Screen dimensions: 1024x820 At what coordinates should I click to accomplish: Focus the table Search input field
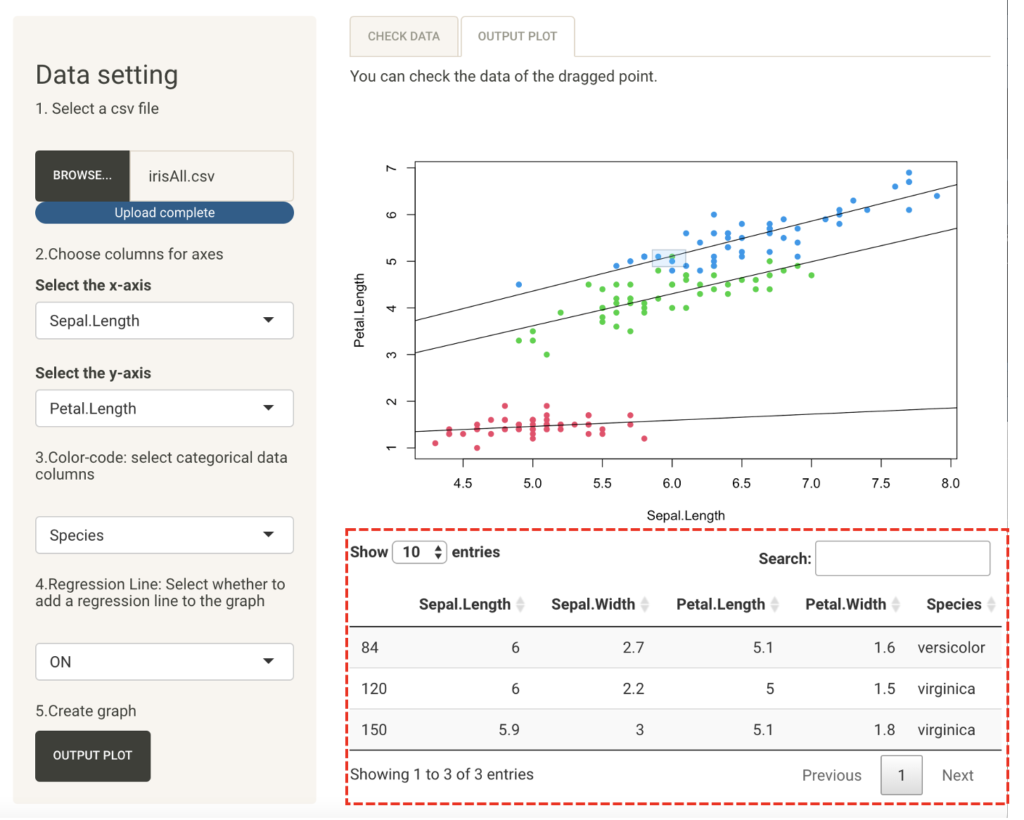902,558
